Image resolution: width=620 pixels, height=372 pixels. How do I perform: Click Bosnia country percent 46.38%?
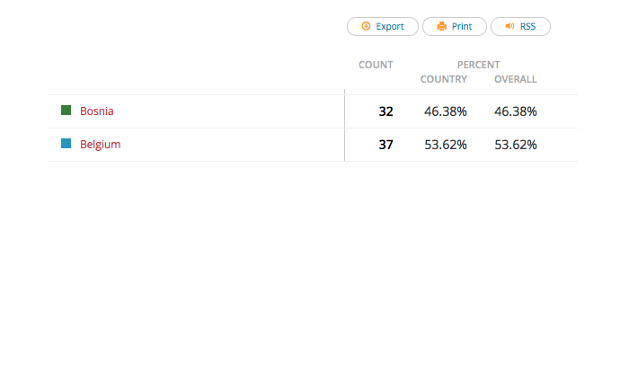coord(446,111)
